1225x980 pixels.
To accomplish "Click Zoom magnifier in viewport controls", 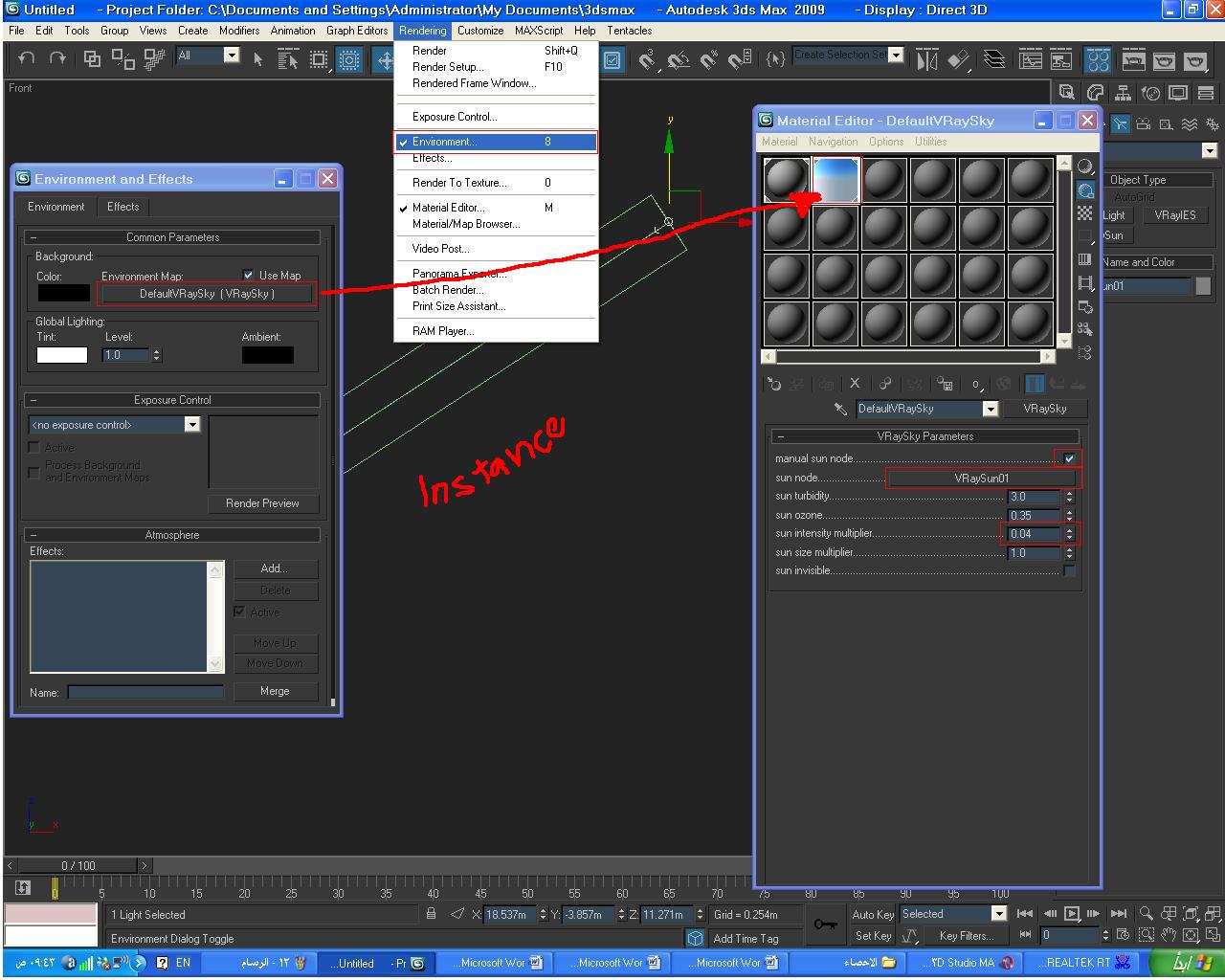I will pos(1146,914).
